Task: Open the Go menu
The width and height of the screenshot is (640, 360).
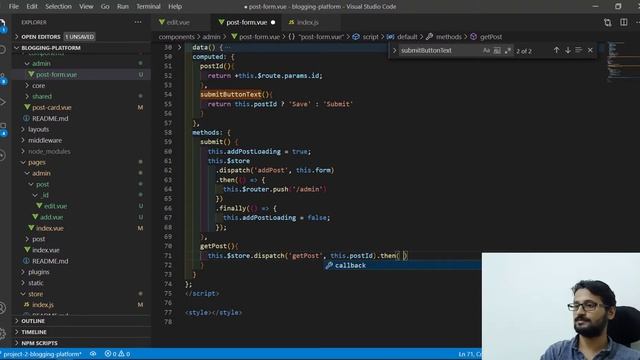Action: click(105, 7)
